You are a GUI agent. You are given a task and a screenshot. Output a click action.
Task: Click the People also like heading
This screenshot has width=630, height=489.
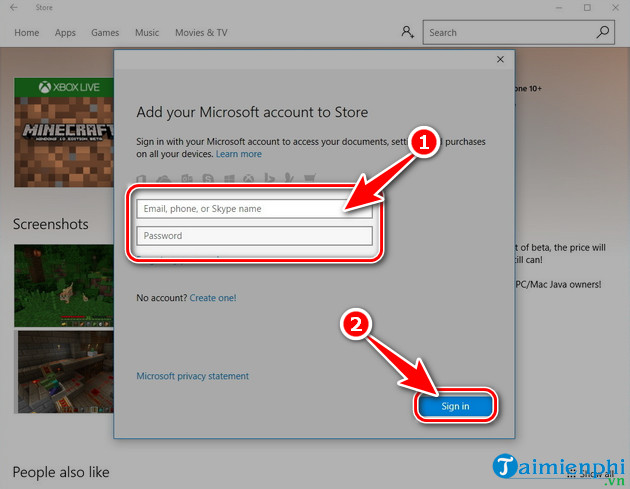point(61,472)
